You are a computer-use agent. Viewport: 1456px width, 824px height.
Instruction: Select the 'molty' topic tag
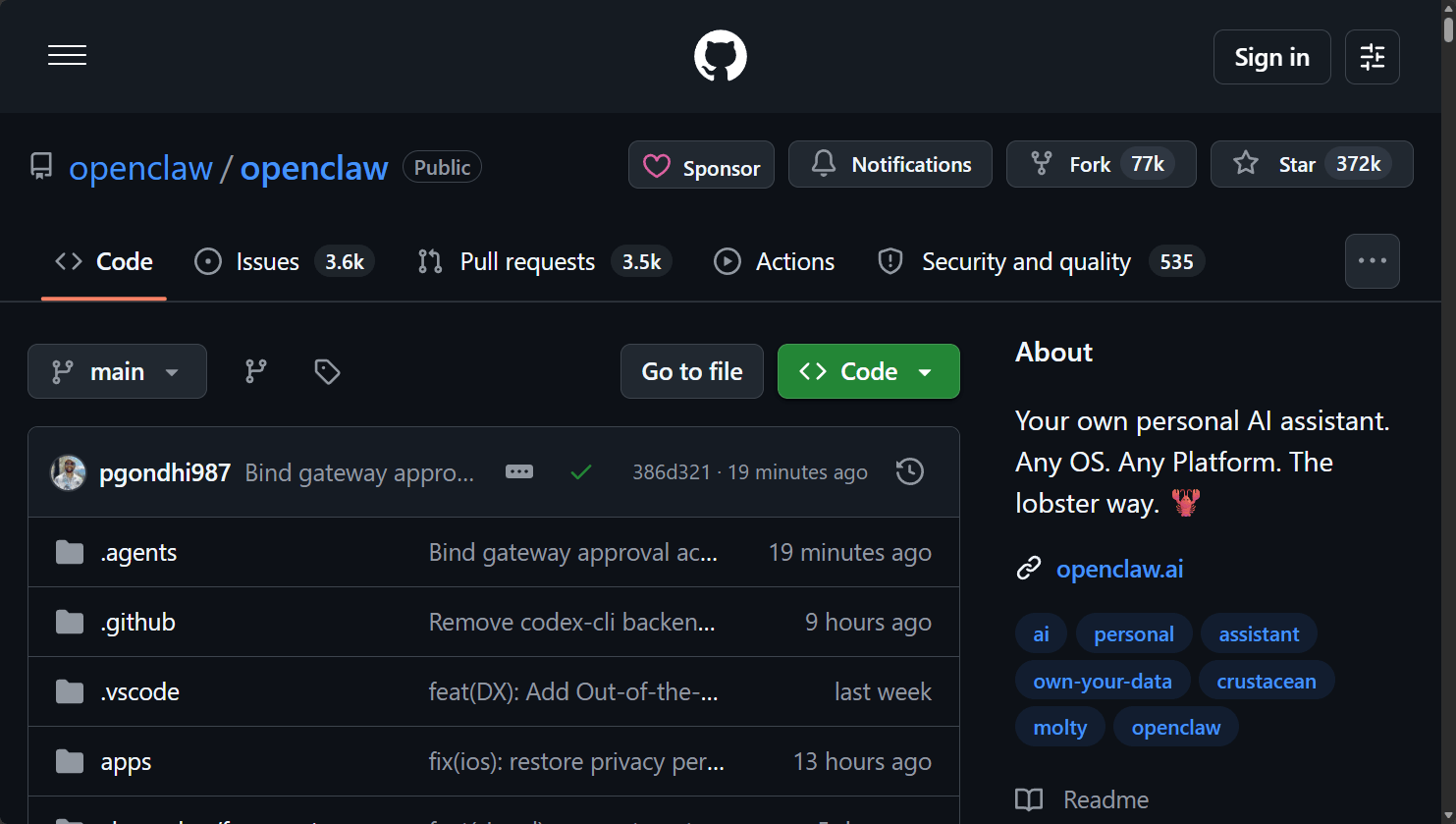click(x=1060, y=728)
